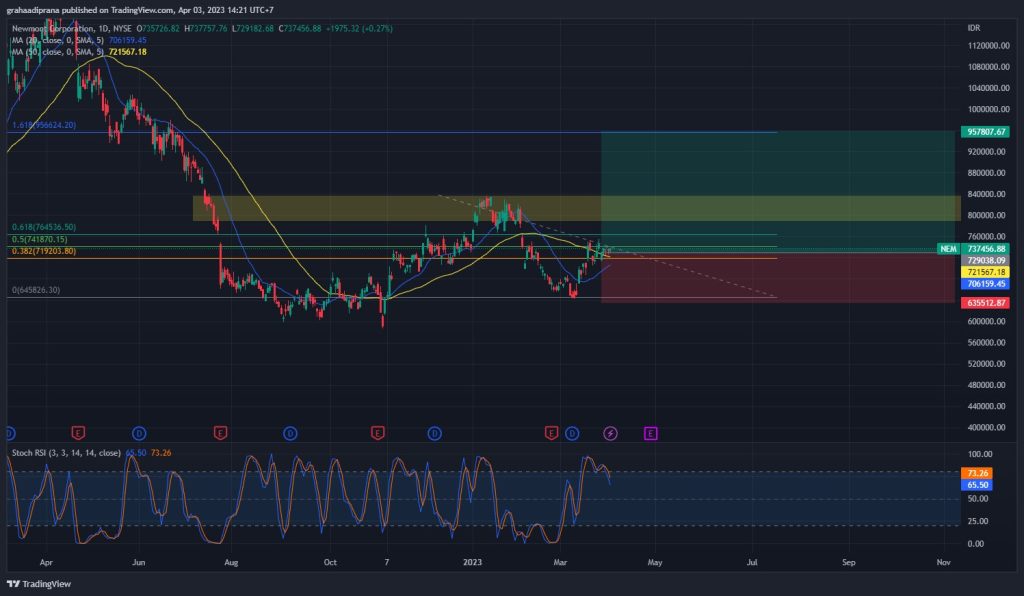This screenshot has width=1024, height=596.
Task: Click the MA 50 indicator legend
Action: (x=79, y=52)
